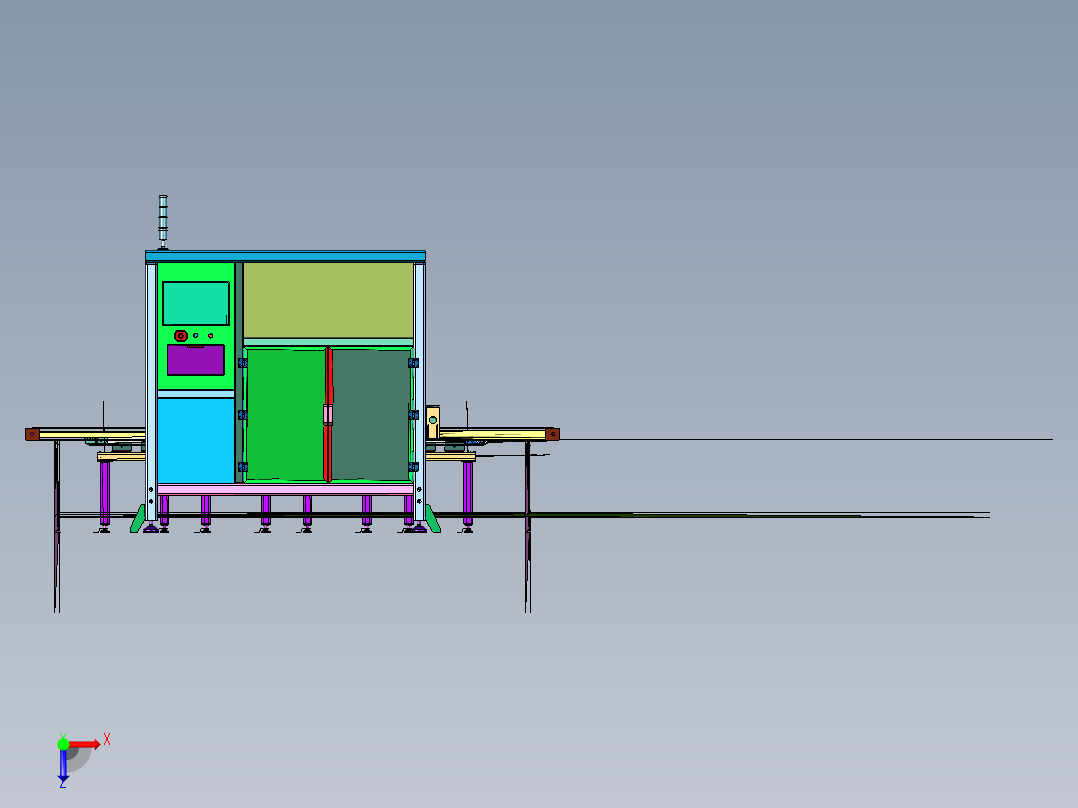Pick the blue top cover plate
Image resolution: width=1078 pixels, height=808 pixels.
point(285,256)
